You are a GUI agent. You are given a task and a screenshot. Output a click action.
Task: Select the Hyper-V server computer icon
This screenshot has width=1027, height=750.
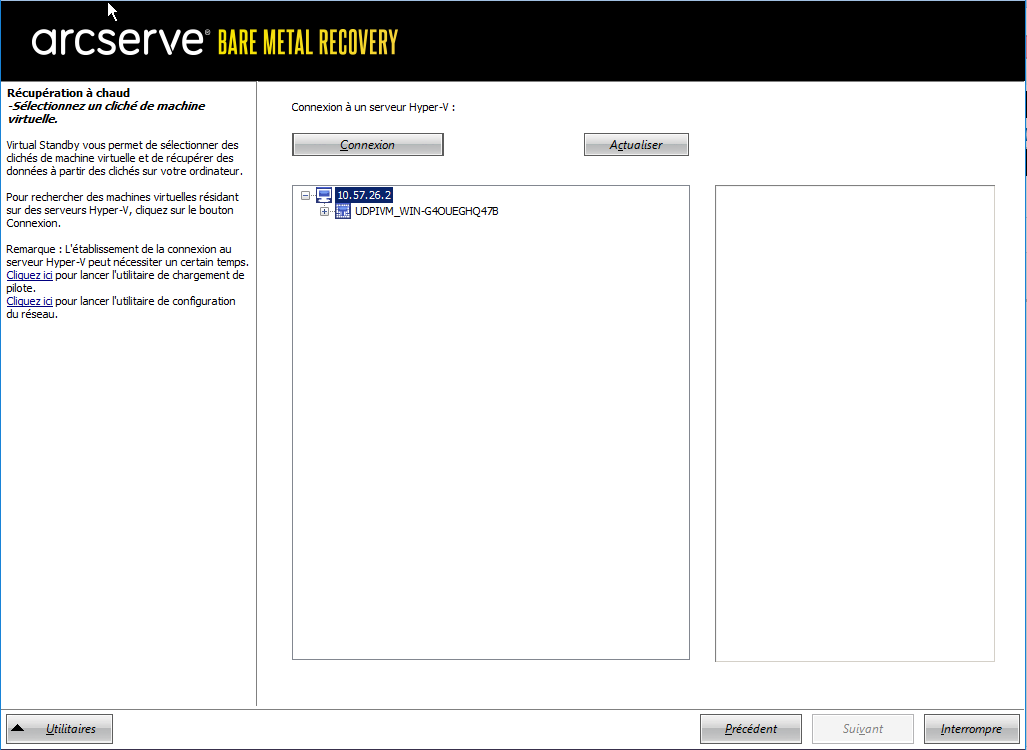pyautogui.click(x=324, y=195)
